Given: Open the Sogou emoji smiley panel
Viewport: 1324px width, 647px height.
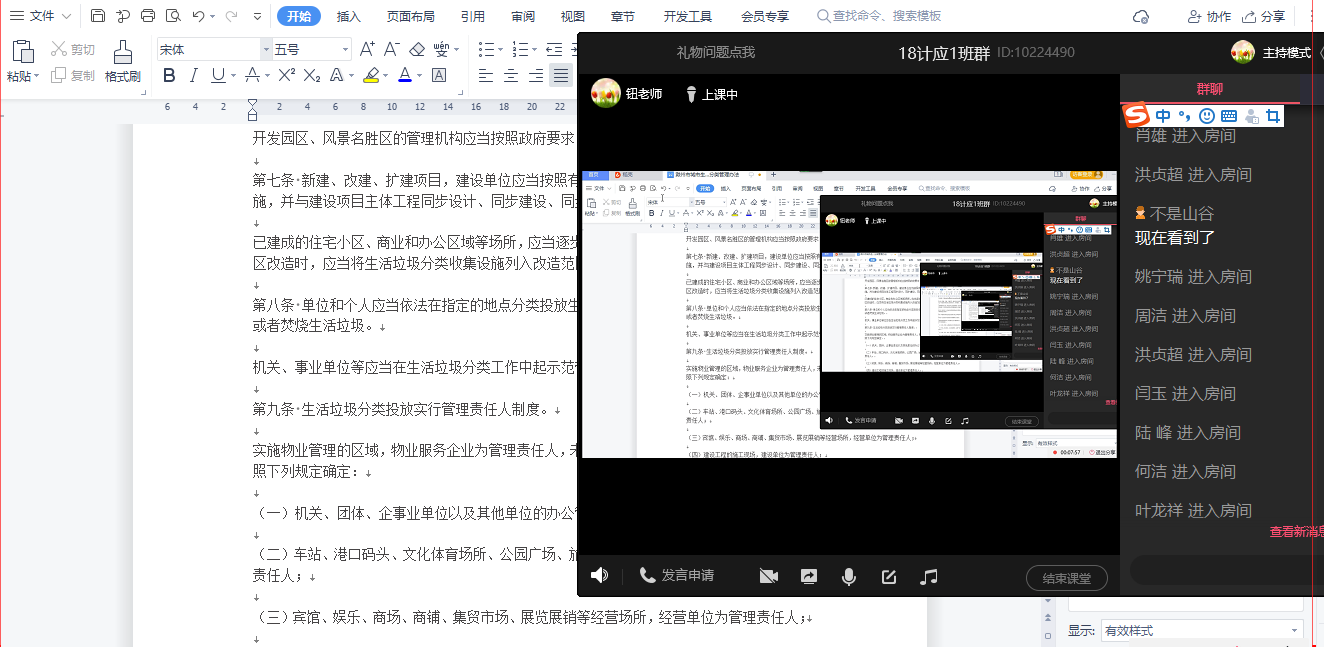Looking at the screenshot, I should 1206,116.
